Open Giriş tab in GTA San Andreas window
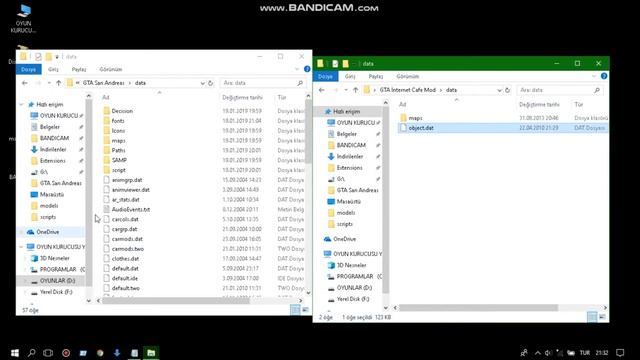This screenshot has height=360, width=640. (53, 69)
